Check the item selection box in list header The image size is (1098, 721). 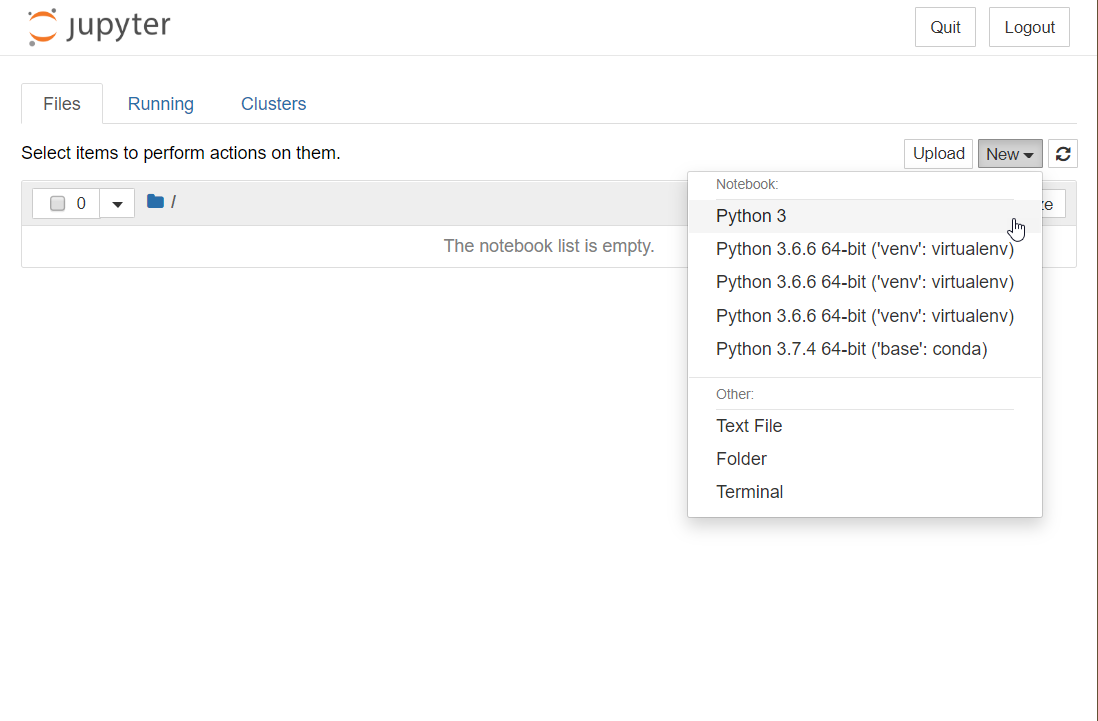click(x=57, y=202)
